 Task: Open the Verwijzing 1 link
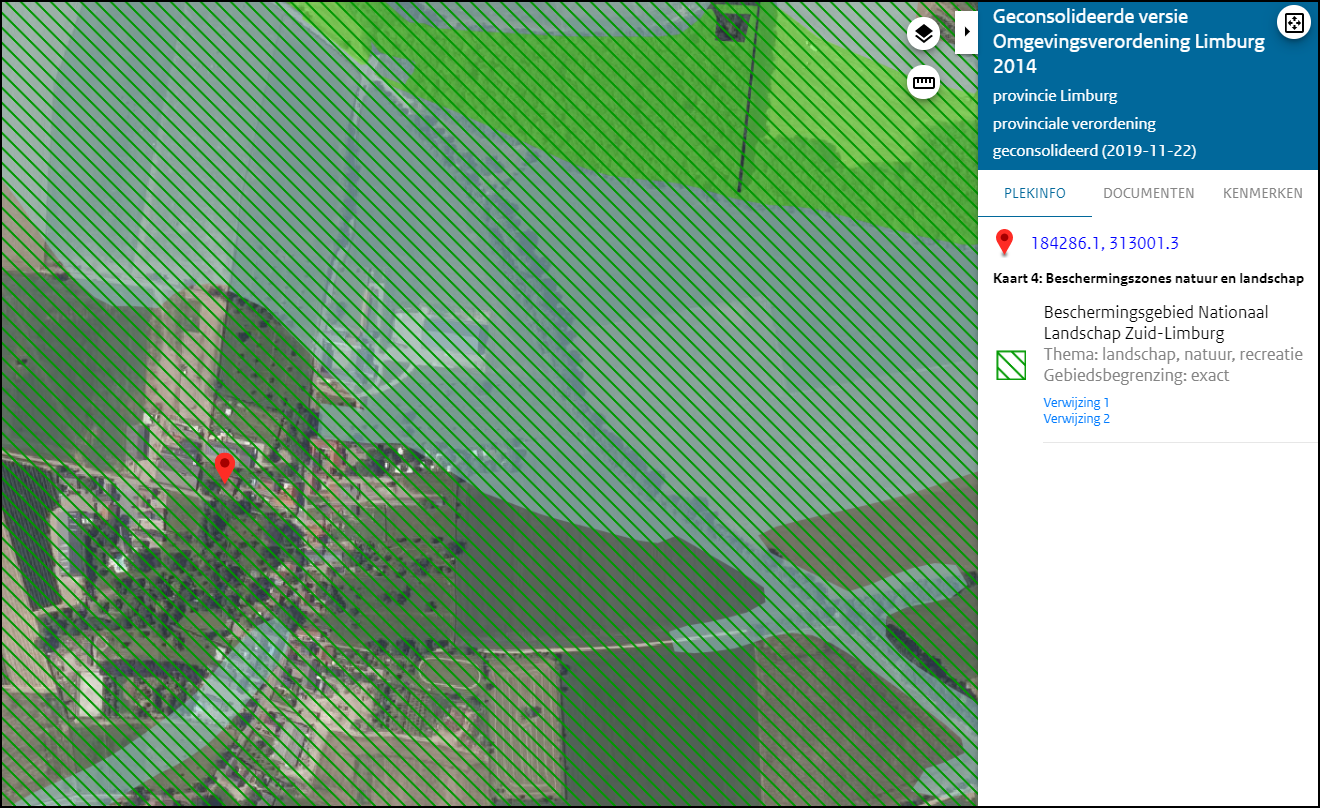1076,403
